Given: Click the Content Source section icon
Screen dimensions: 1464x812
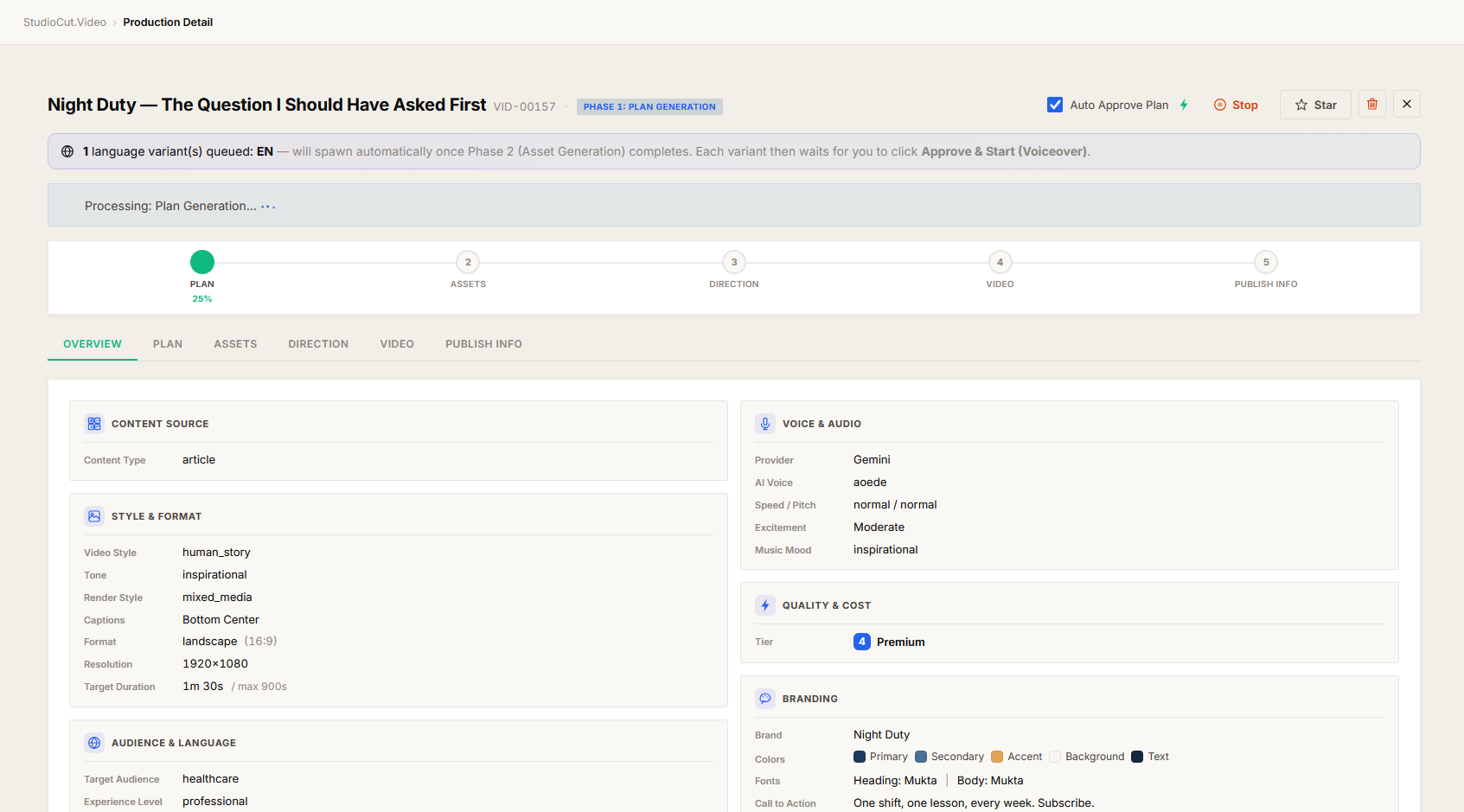Looking at the screenshot, I should (x=94, y=424).
